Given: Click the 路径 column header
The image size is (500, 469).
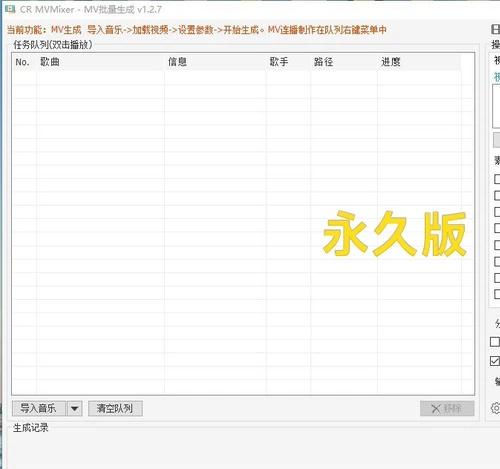Looking at the screenshot, I should [x=344, y=62].
